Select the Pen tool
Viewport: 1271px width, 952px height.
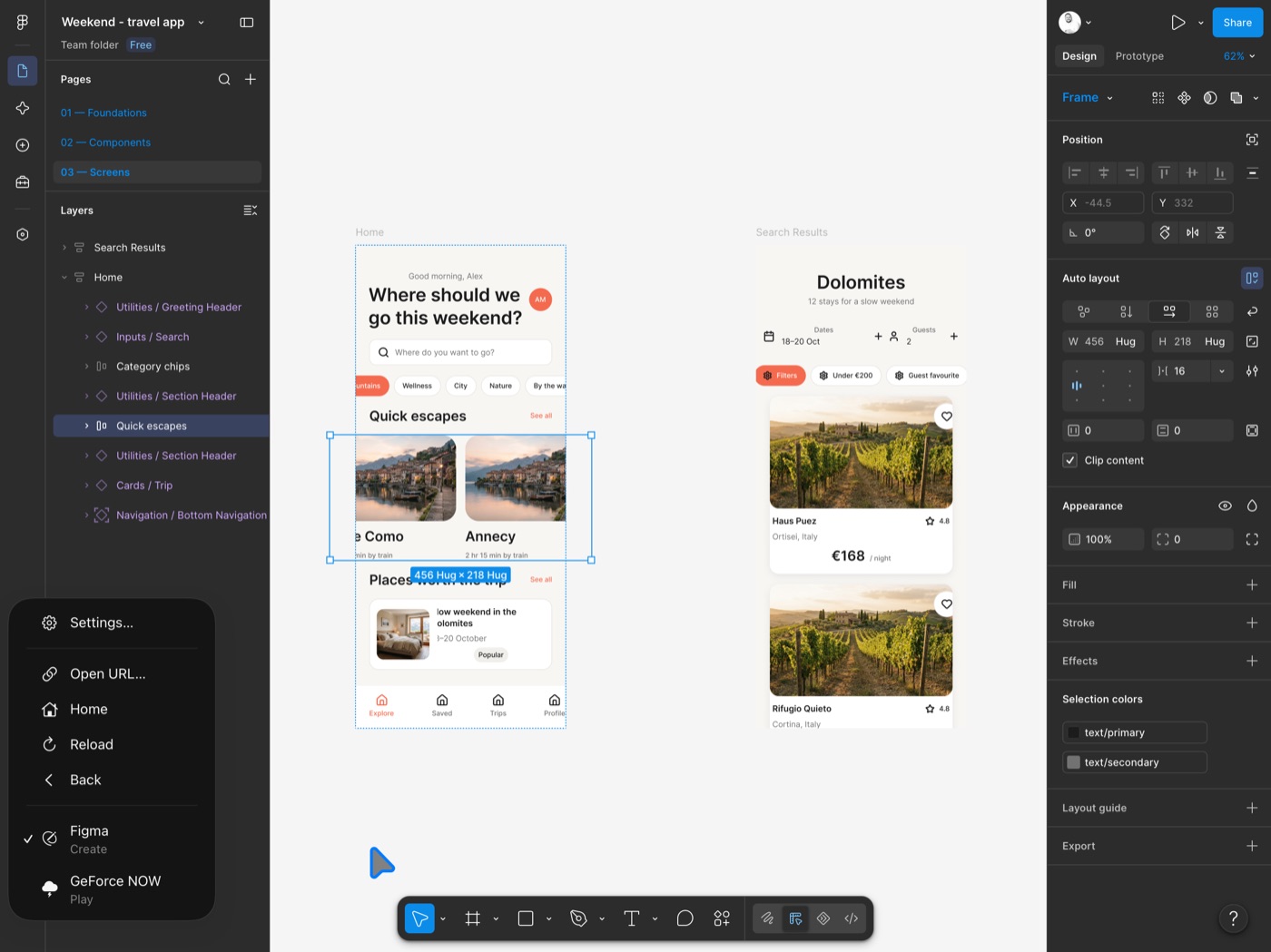point(578,918)
